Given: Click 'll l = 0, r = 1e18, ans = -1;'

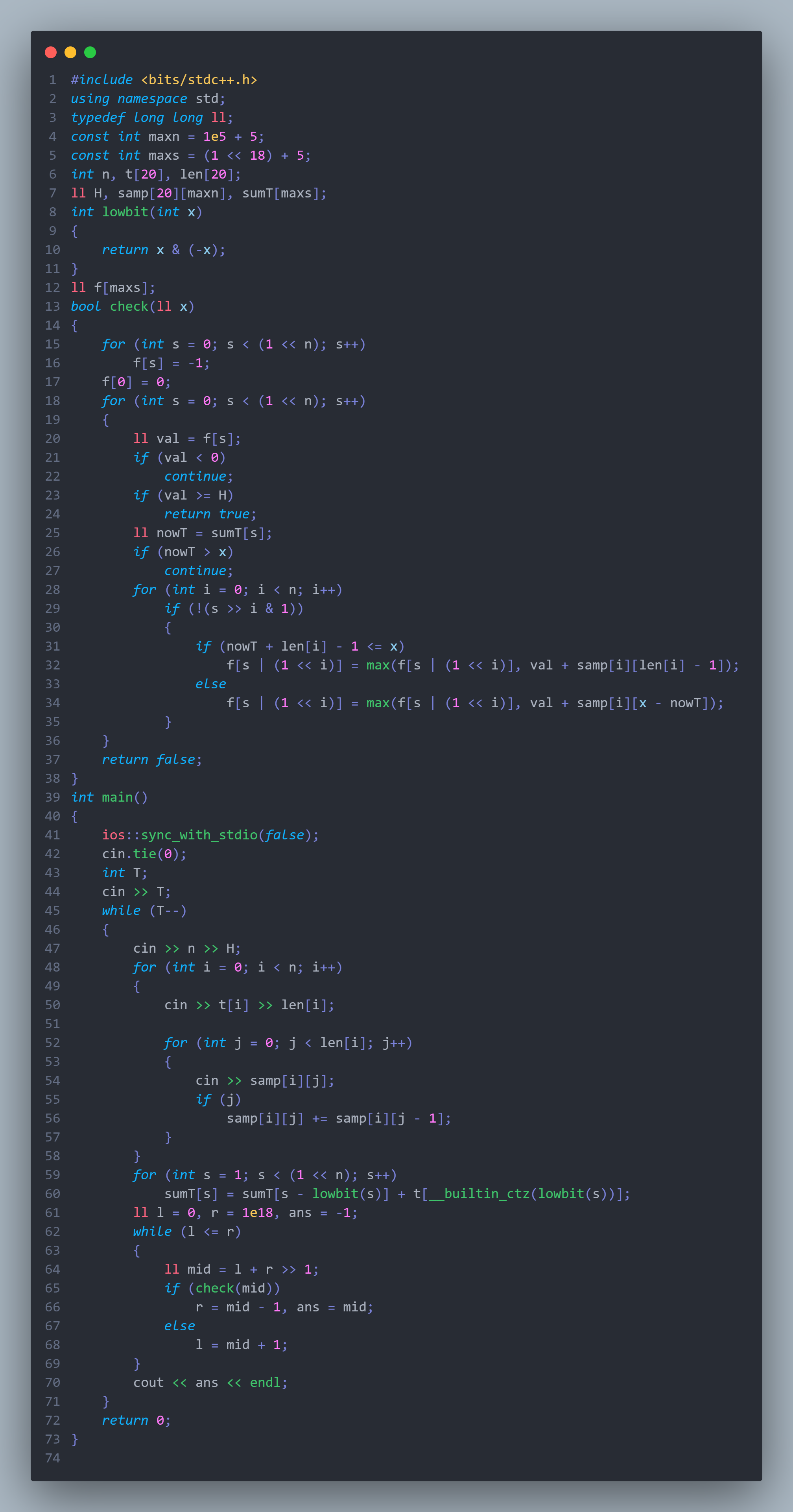Looking at the screenshot, I should [245, 1213].
